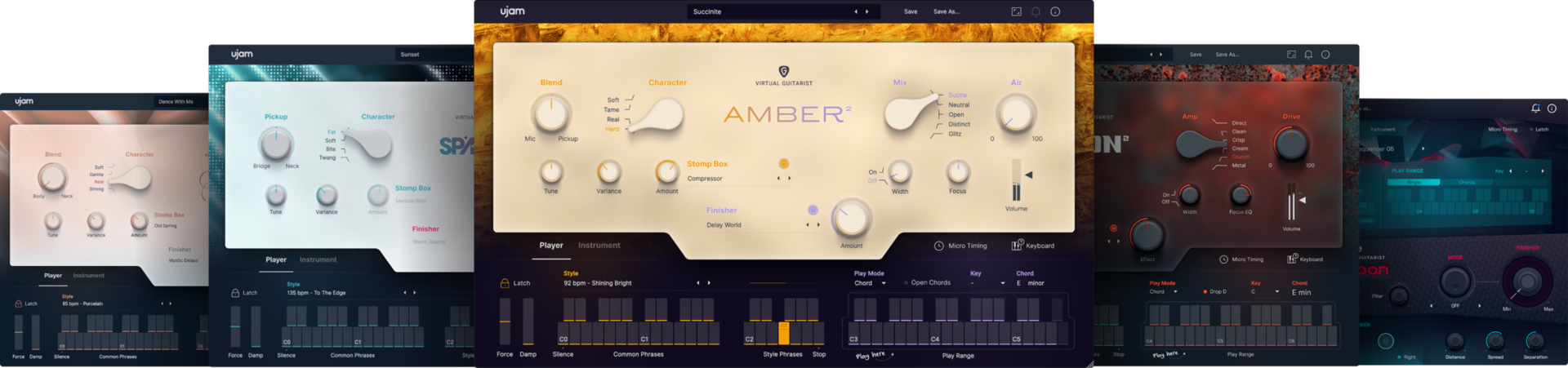Select Glitz mix setting in Amber
This screenshot has height=368, width=1568.
click(955, 135)
